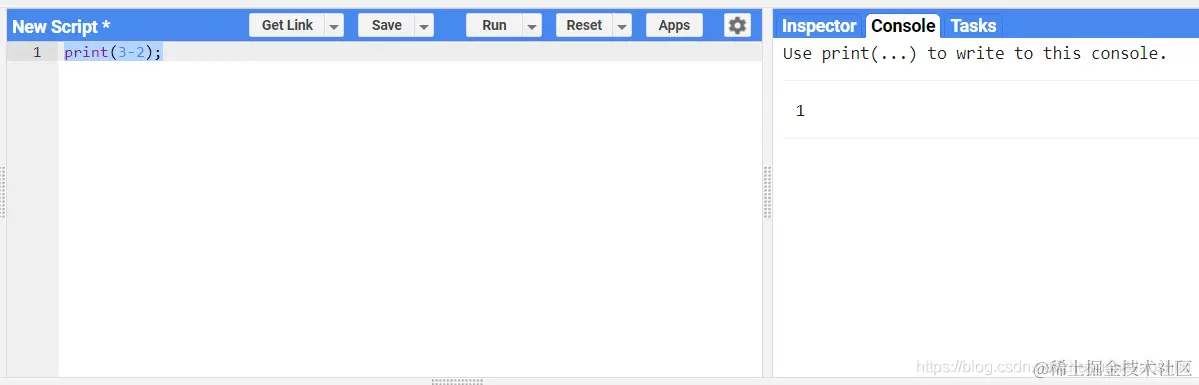Screen dimensions: 1199x385
Task: Run the script using the Run button
Action: pos(494,25)
